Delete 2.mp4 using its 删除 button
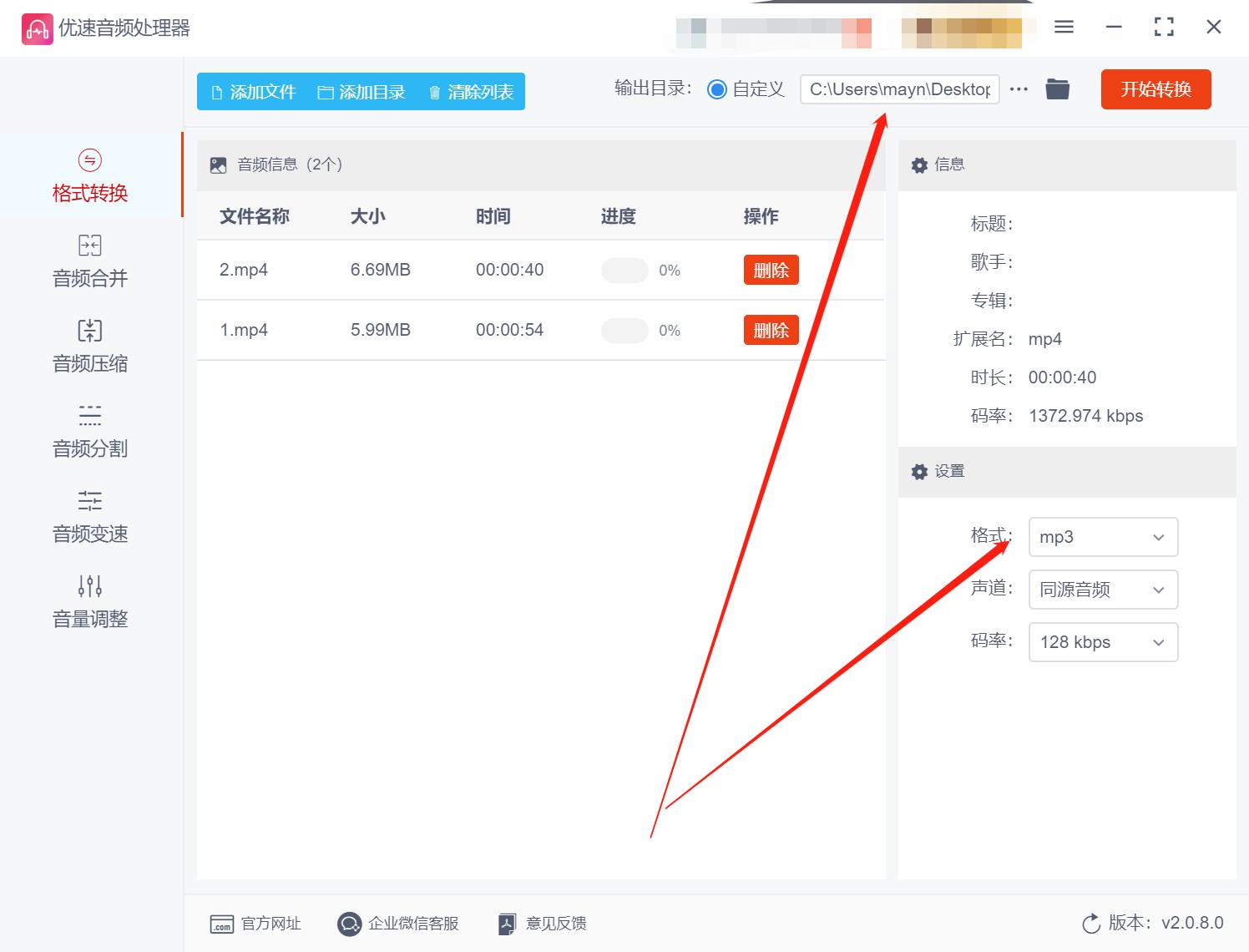This screenshot has width=1249, height=952. 771,270
